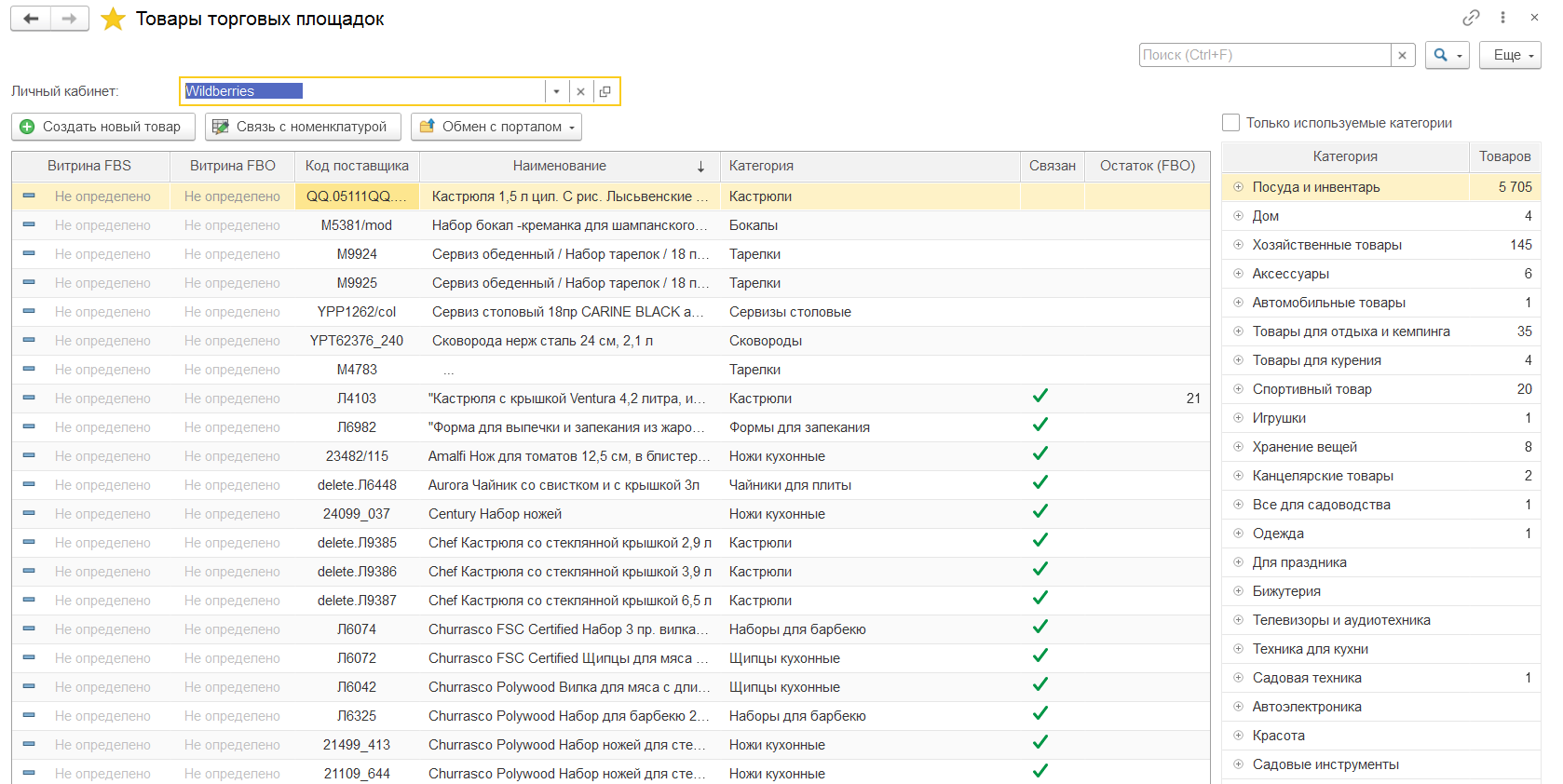
Task: Open the Обмен с порталом dropdown
Action: click(496, 127)
